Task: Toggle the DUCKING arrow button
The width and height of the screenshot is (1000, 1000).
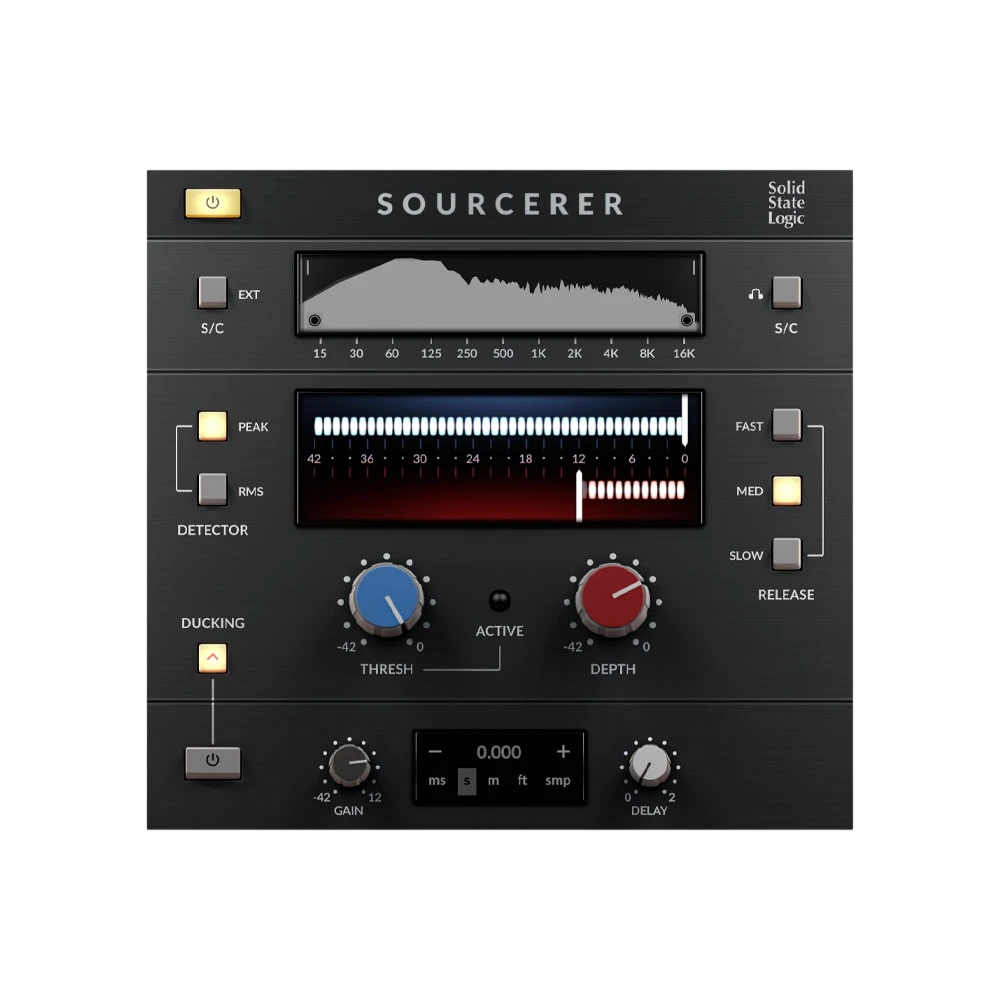Action: coord(212,658)
